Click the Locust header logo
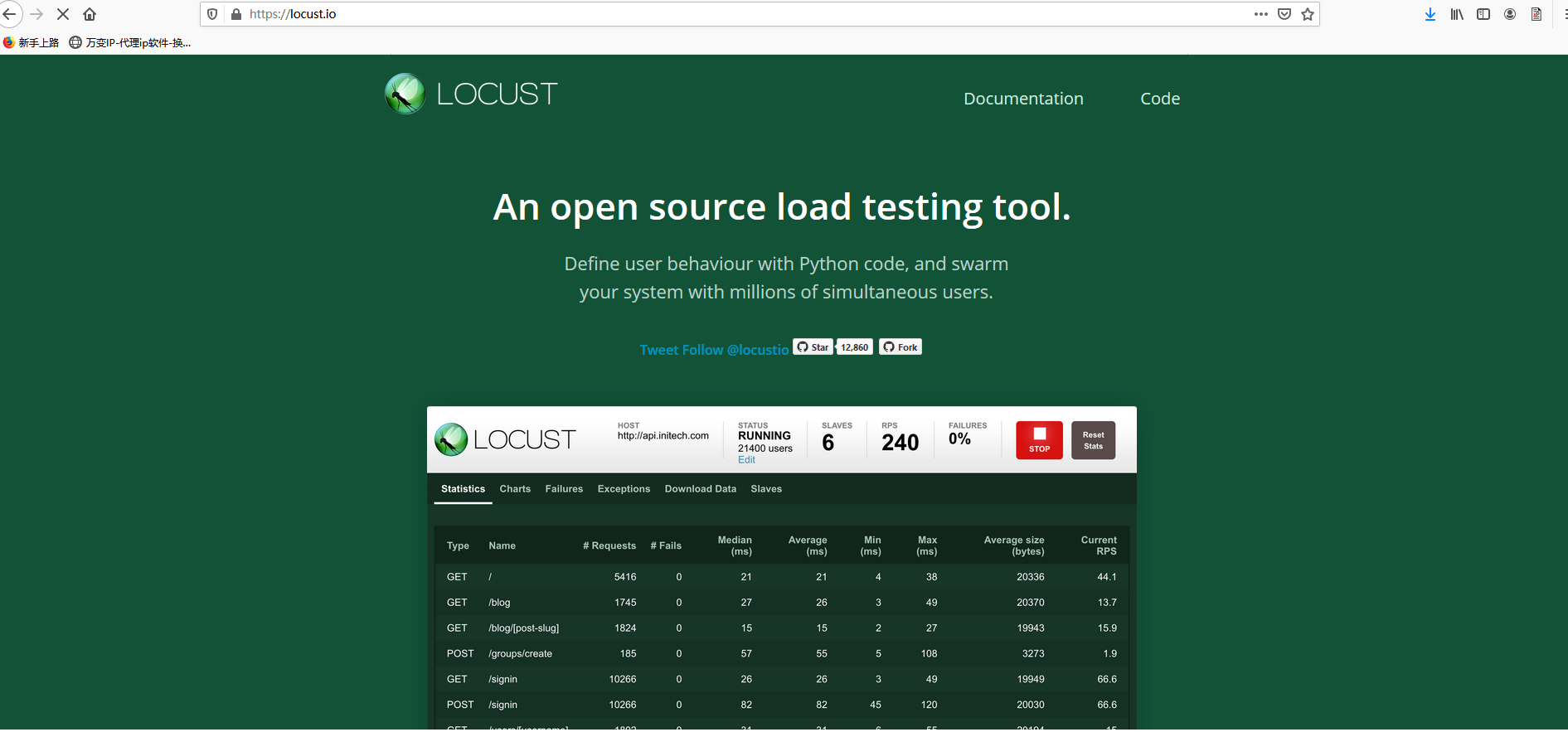The width and height of the screenshot is (1568, 732). (471, 94)
